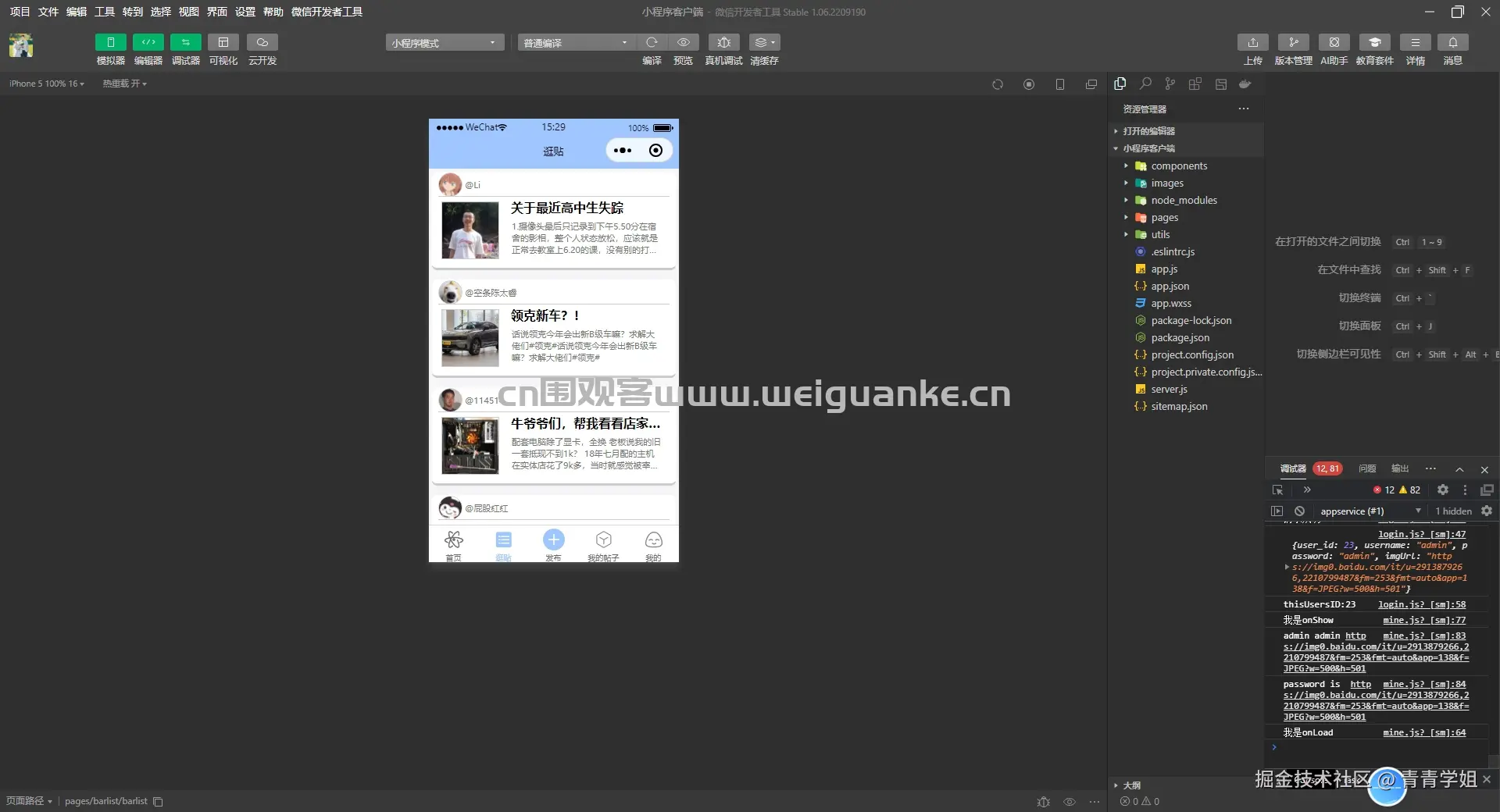The height and width of the screenshot is (812, 1500).
Task: Click the clear console icon
Action: pos(1299,511)
